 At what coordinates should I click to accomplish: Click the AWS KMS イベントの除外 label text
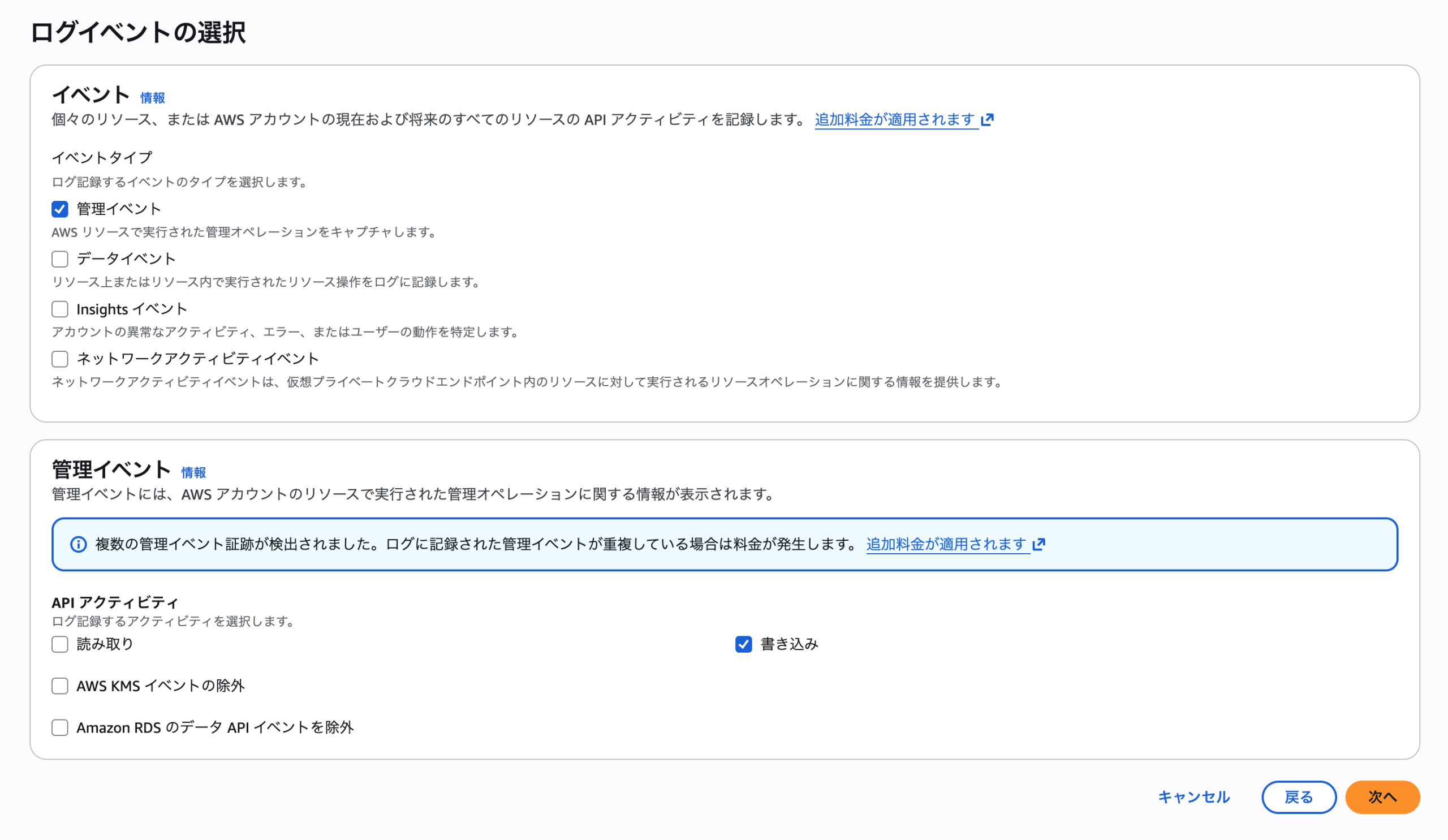click(x=161, y=686)
